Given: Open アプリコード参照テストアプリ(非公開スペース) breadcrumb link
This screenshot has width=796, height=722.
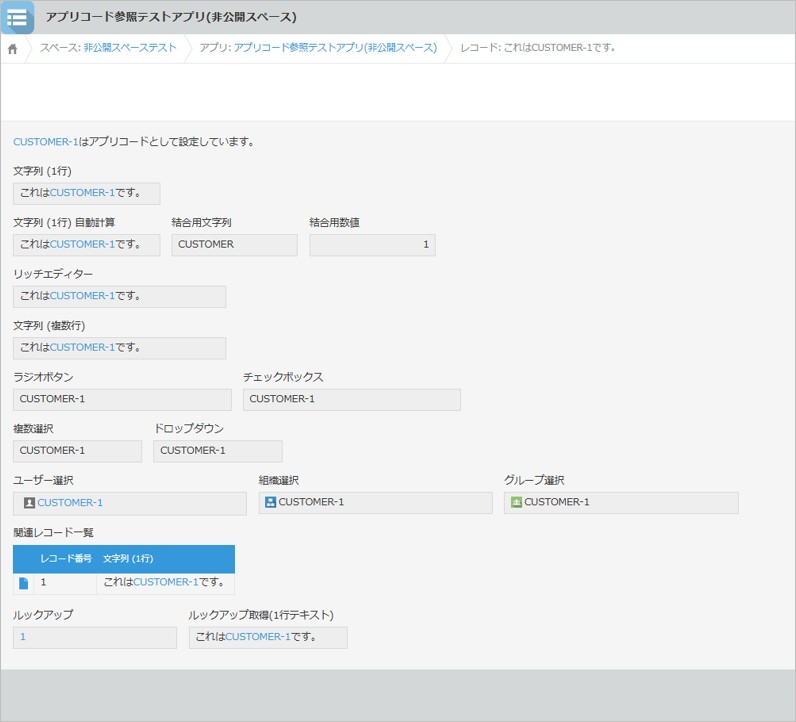Looking at the screenshot, I should tap(335, 48).
